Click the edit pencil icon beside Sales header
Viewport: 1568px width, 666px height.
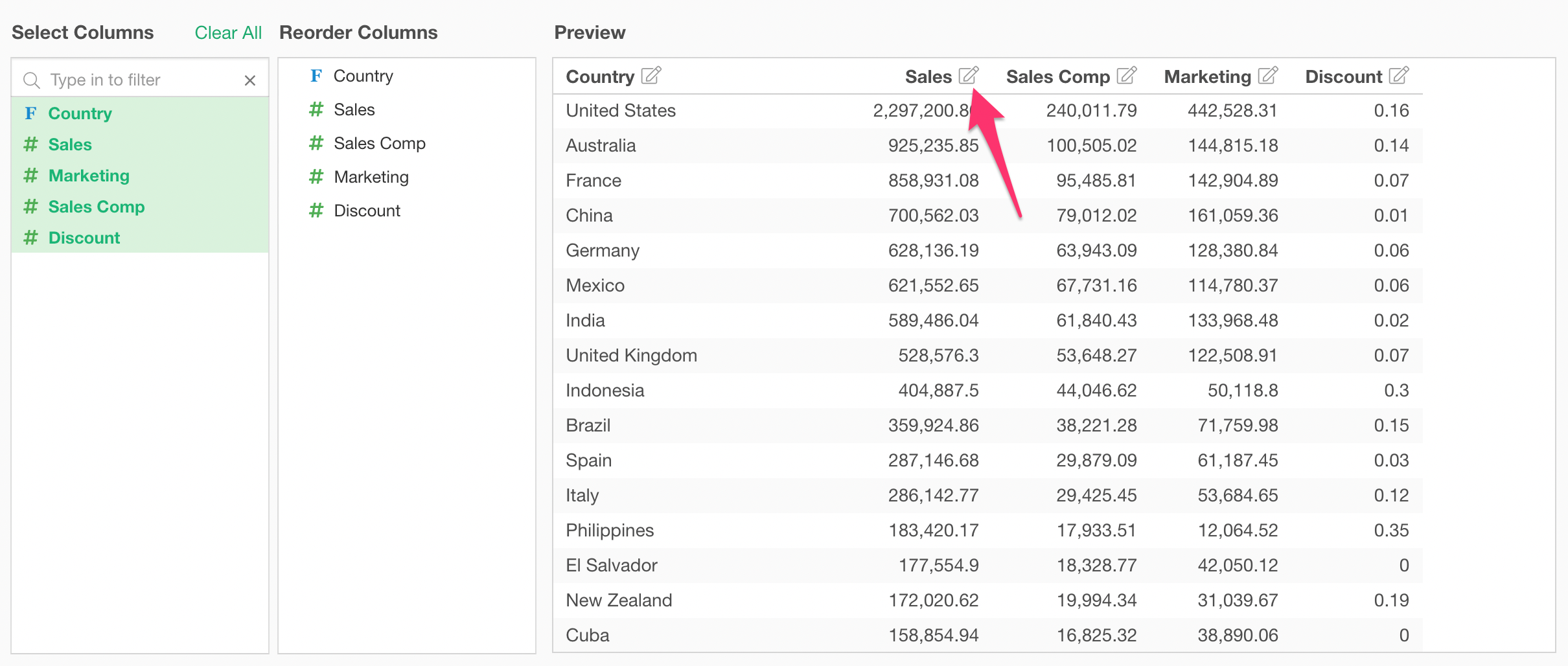coord(968,75)
